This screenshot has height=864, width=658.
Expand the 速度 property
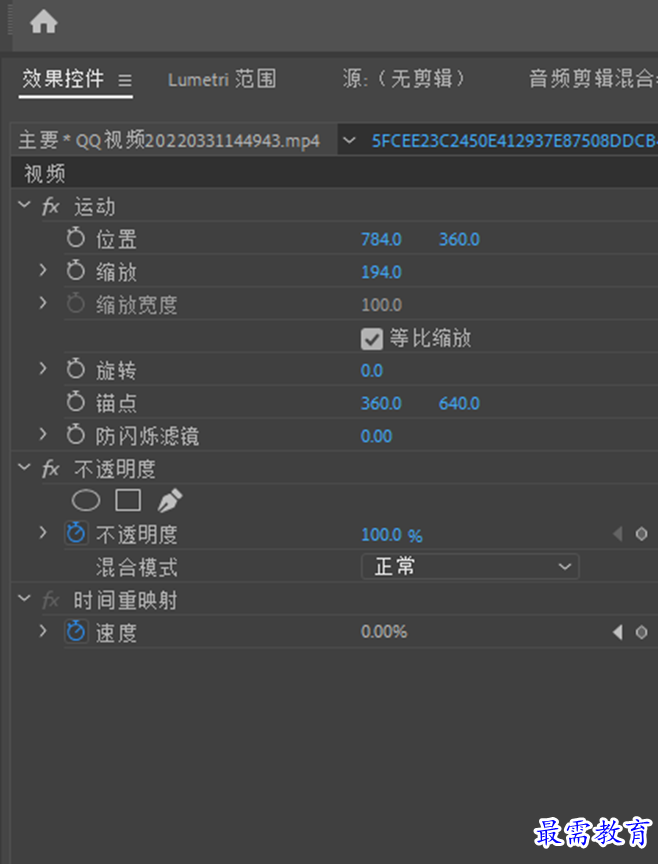[x=43, y=631]
